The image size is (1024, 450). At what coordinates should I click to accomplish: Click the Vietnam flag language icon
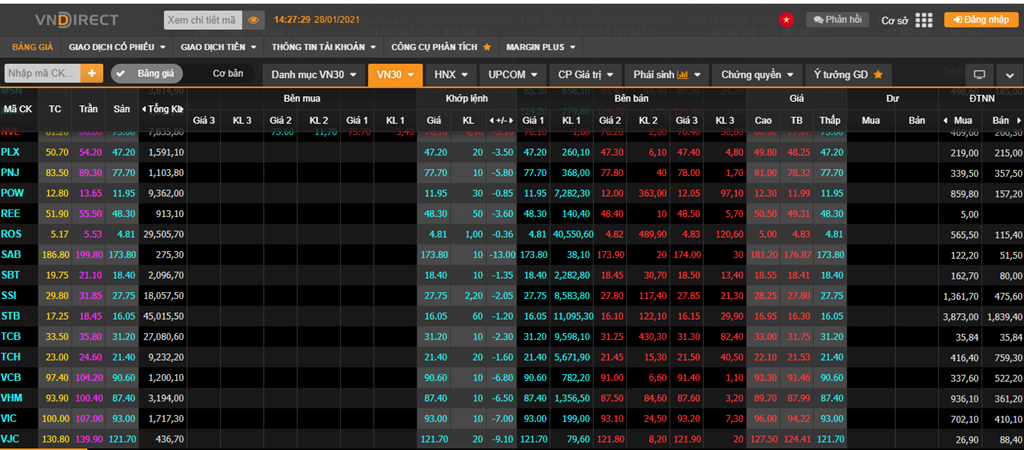[787, 19]
